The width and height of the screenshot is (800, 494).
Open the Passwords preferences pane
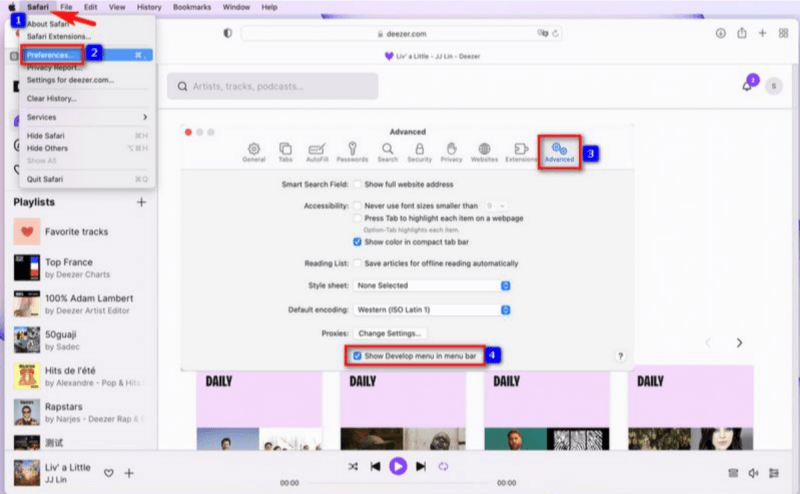pos(352,152)
